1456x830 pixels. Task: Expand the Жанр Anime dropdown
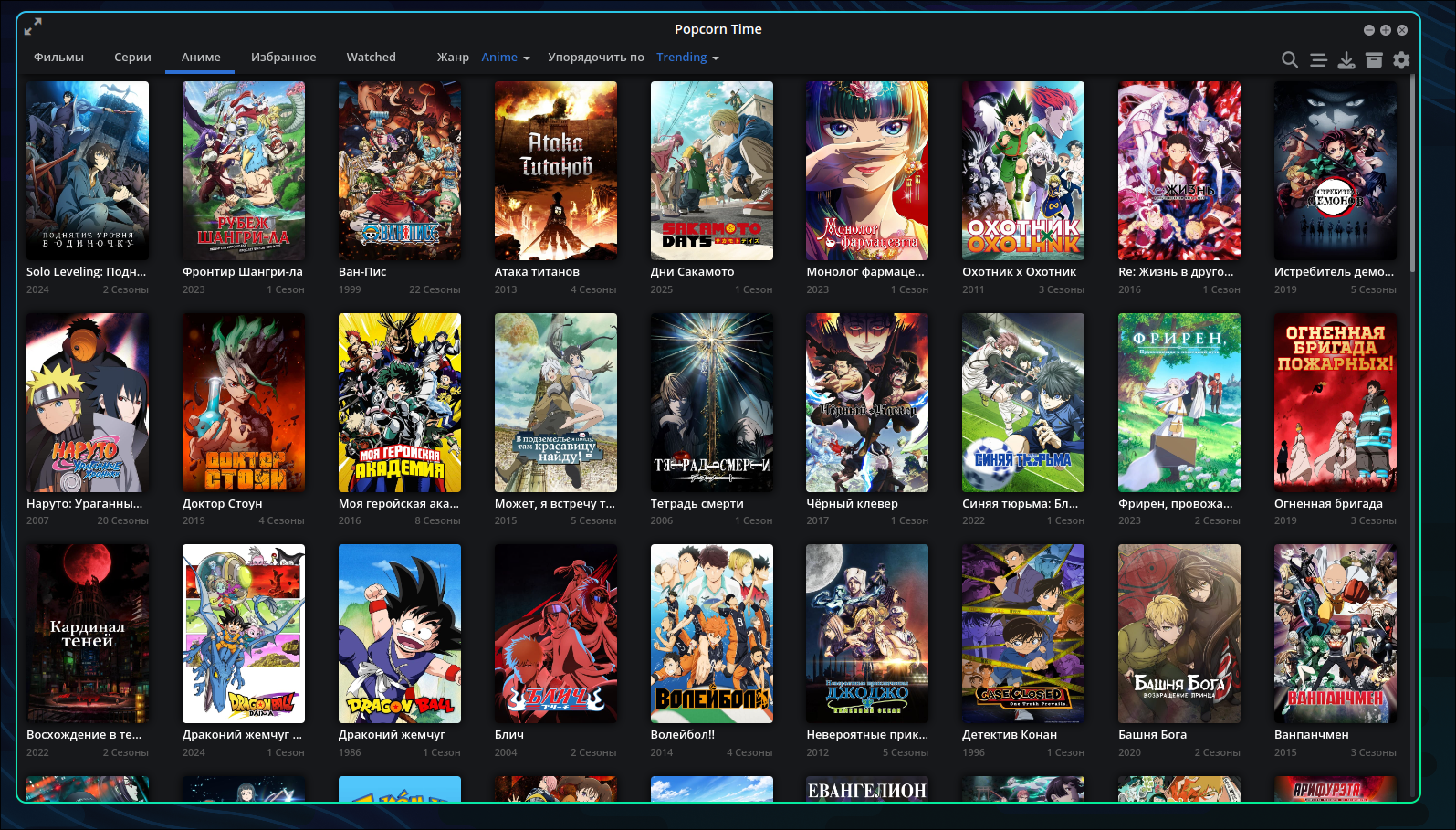[506, 57]
